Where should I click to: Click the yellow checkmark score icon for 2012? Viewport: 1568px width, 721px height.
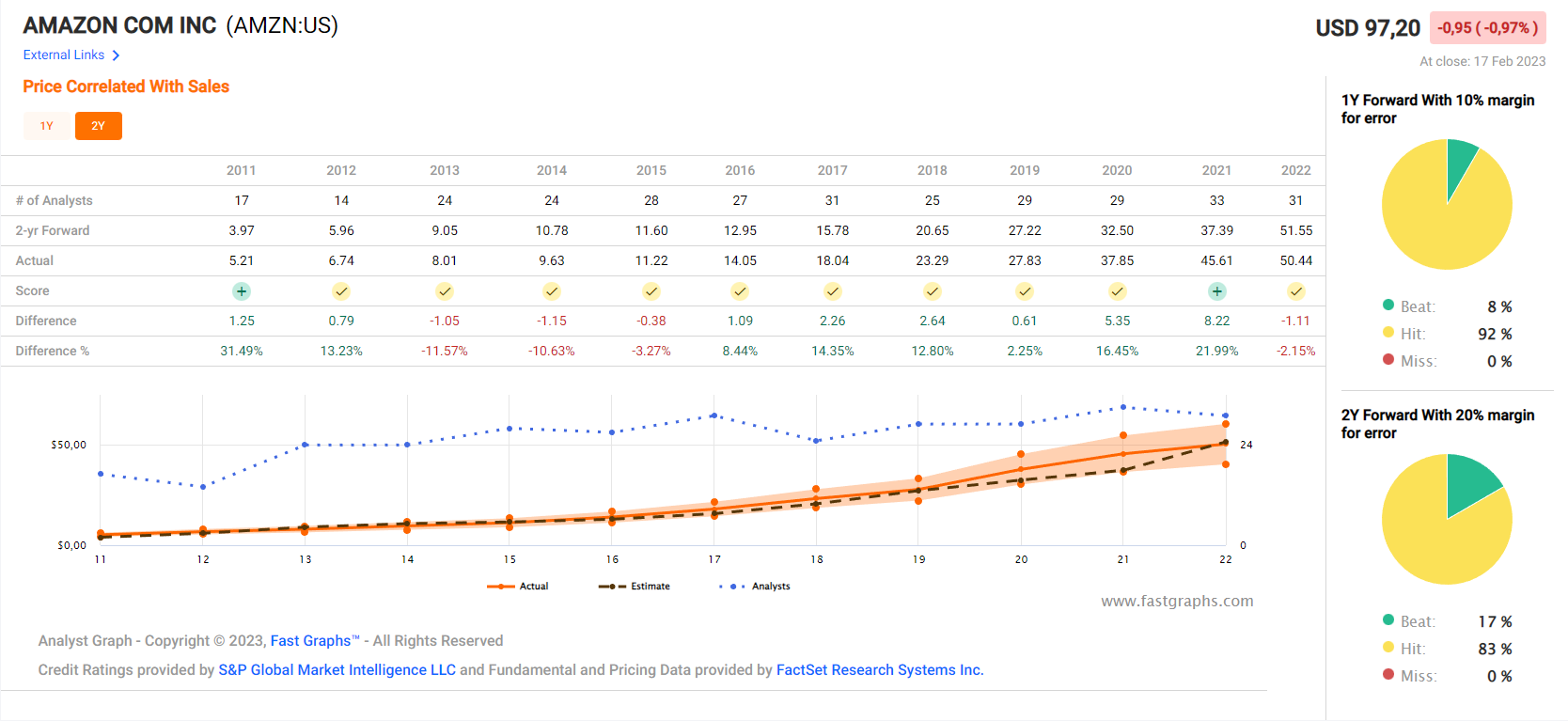point(341,291)
